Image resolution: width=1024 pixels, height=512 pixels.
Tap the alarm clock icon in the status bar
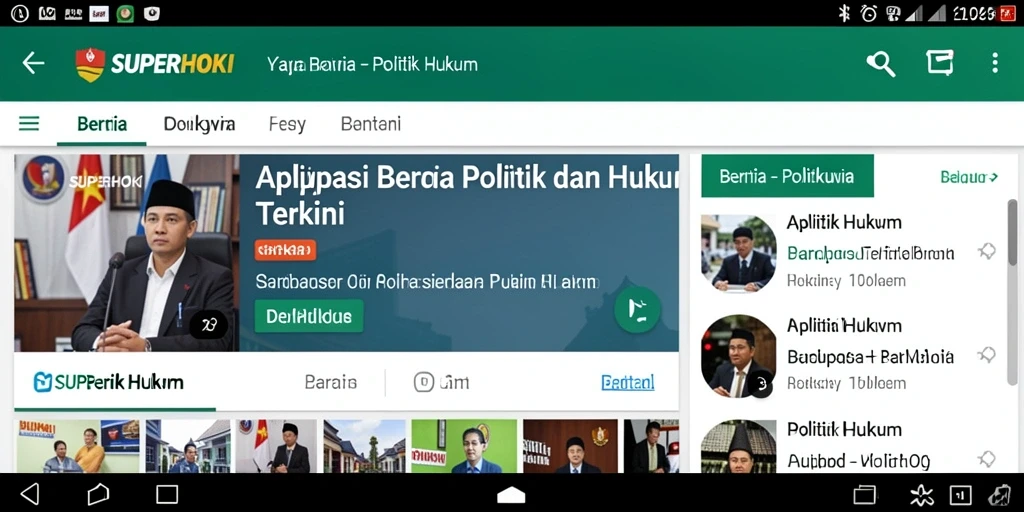(869, 13)
